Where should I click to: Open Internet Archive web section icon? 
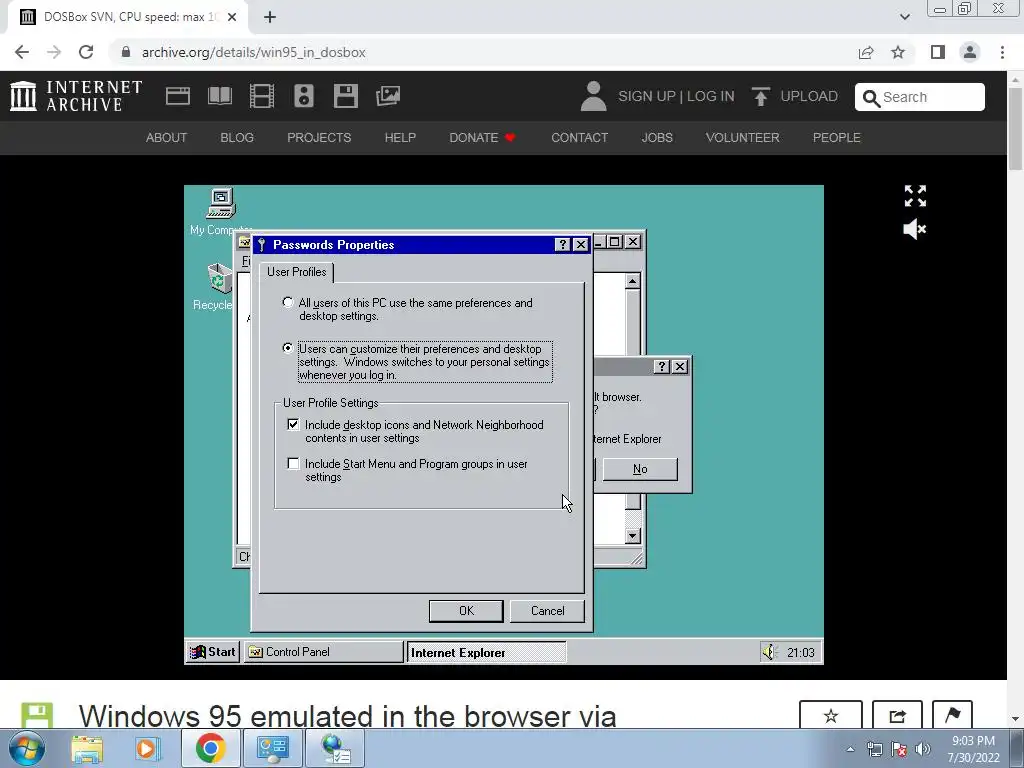click(x=178, y=96)
